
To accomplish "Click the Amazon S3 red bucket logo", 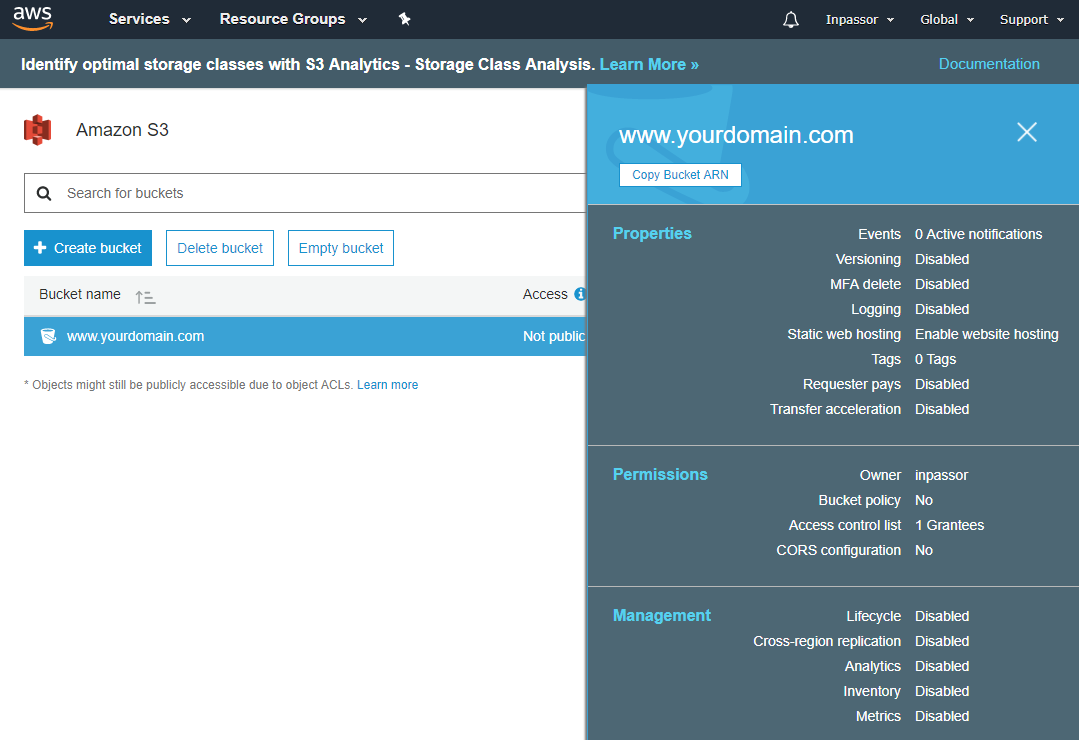I will [x=38, y=130].
